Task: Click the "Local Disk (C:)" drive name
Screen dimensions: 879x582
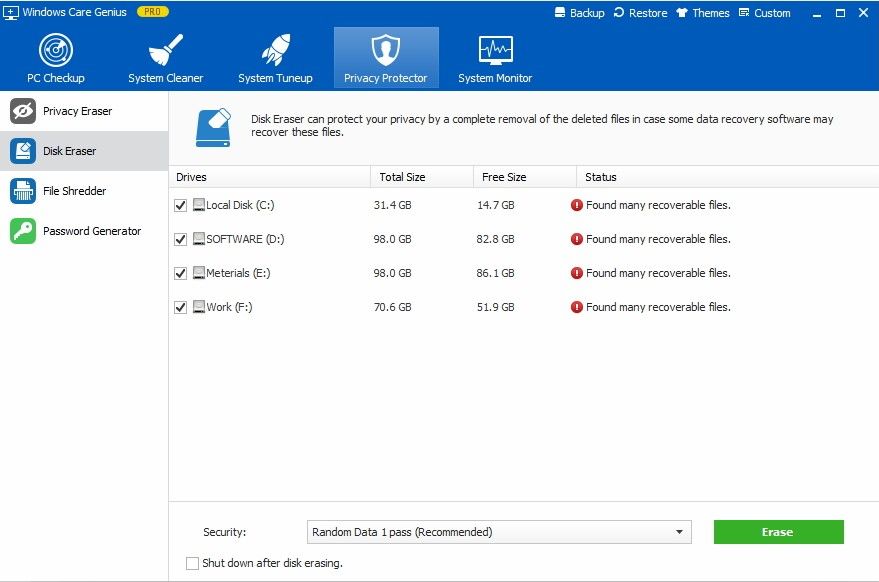Action: coord(240,205)
